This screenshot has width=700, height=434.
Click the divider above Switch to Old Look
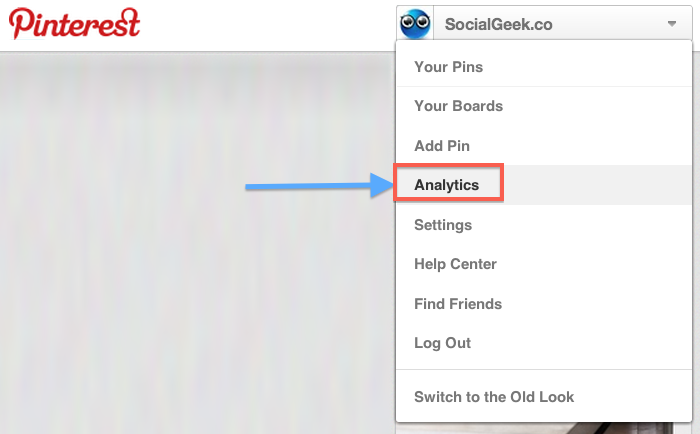[544, 370]
